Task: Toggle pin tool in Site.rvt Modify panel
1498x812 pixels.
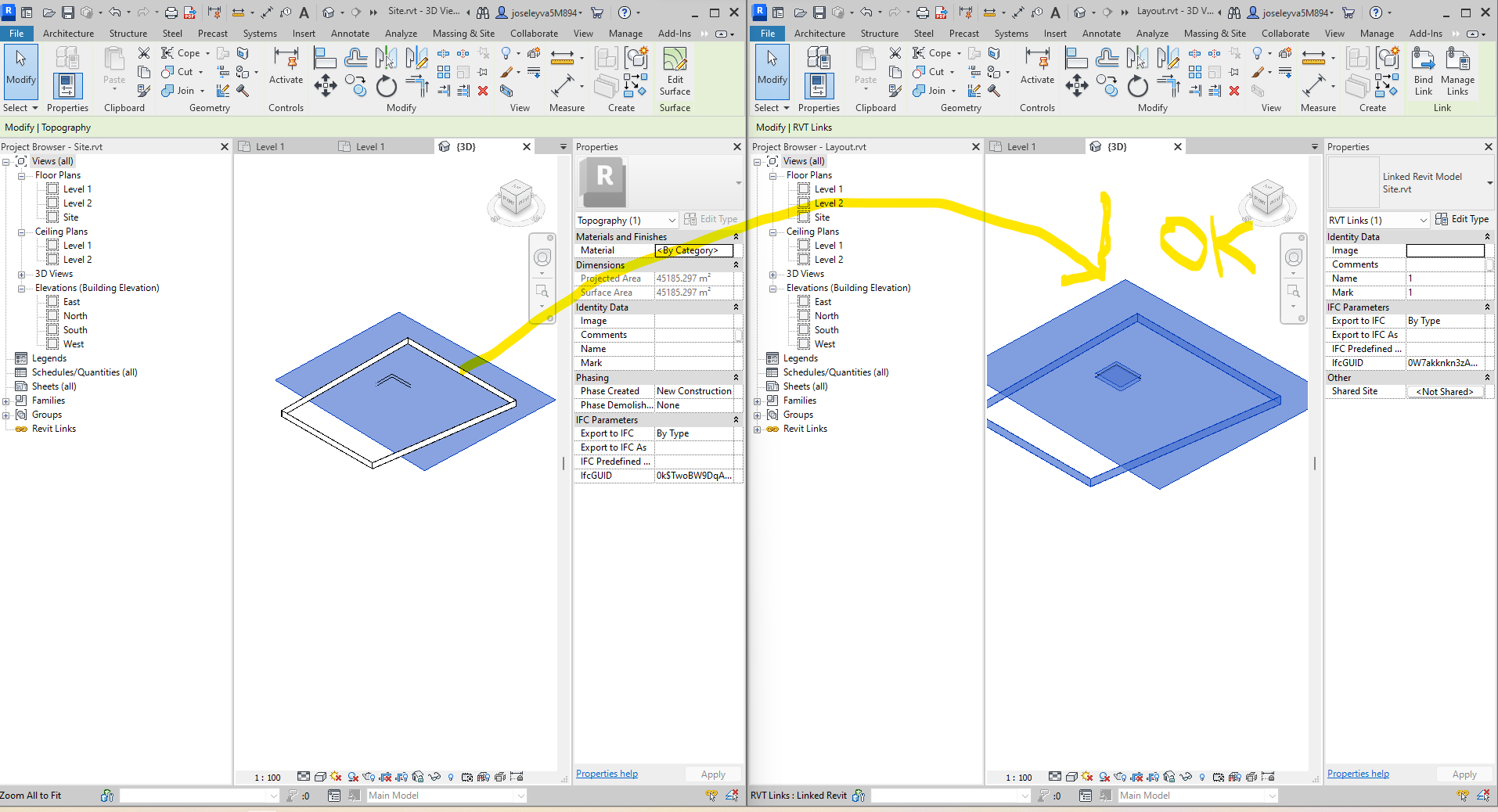Action: tap(484, 72)
